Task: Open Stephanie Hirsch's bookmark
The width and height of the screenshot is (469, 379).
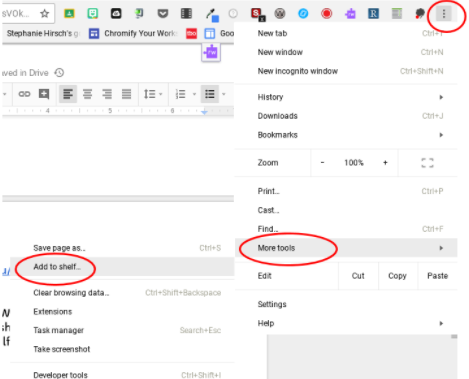Action: (43, 33)
